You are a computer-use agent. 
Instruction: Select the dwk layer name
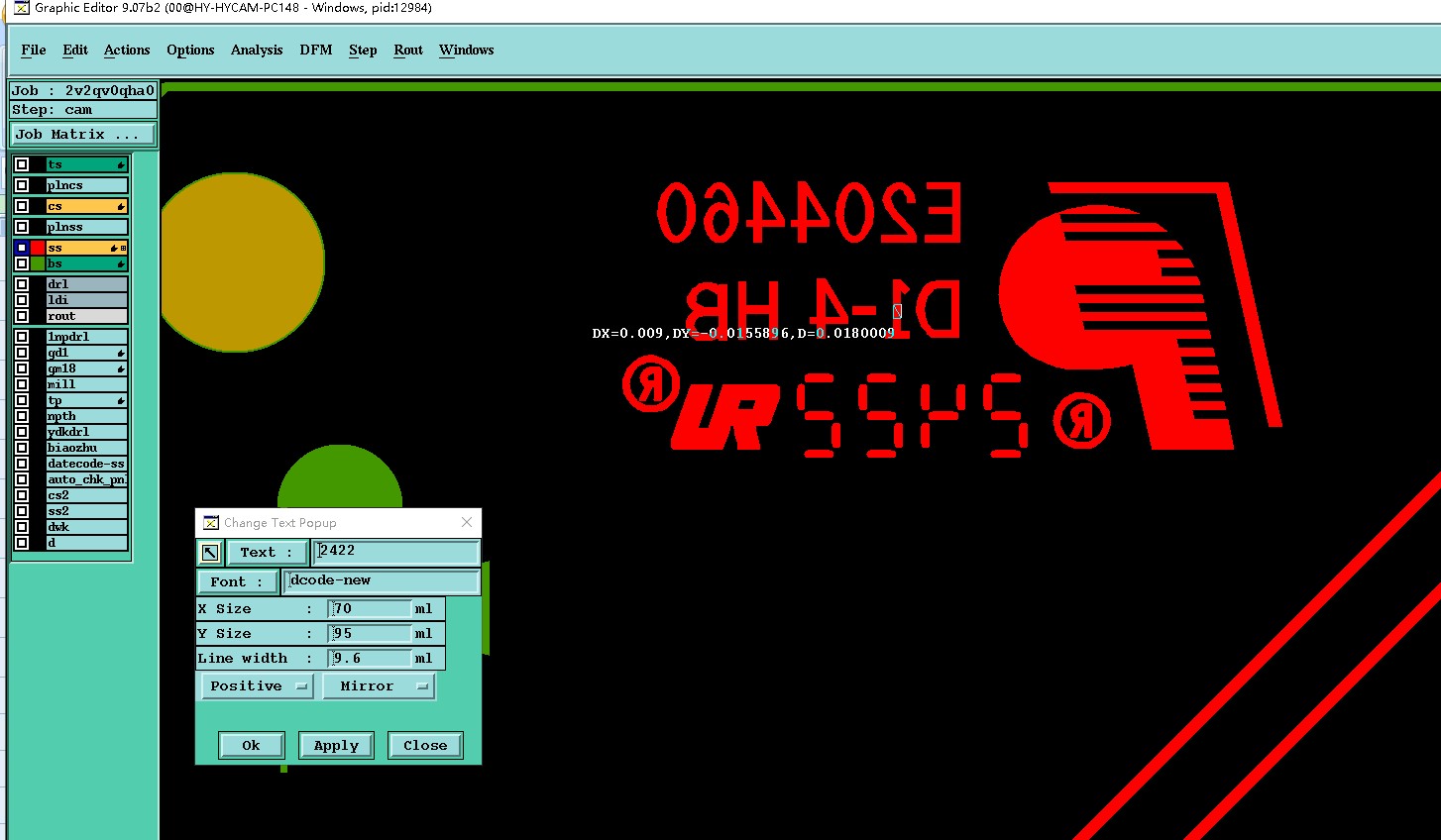pos(86,527)
